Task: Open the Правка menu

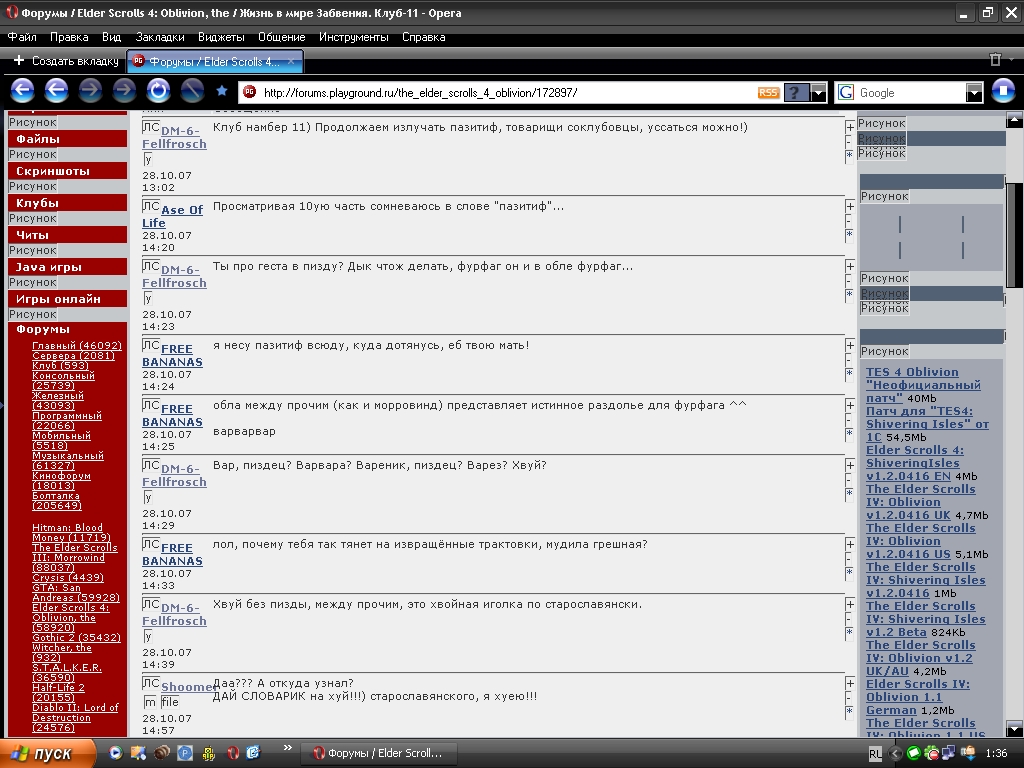Action: (x=69, y=37)
